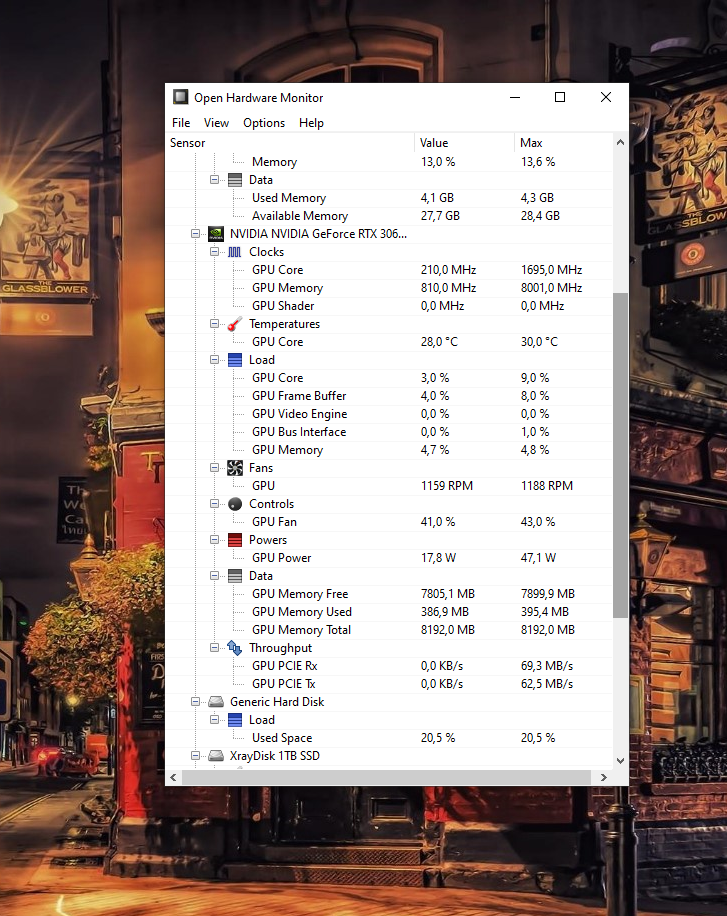
Task: Select the Used Memory row
Action: click(389, 198)
